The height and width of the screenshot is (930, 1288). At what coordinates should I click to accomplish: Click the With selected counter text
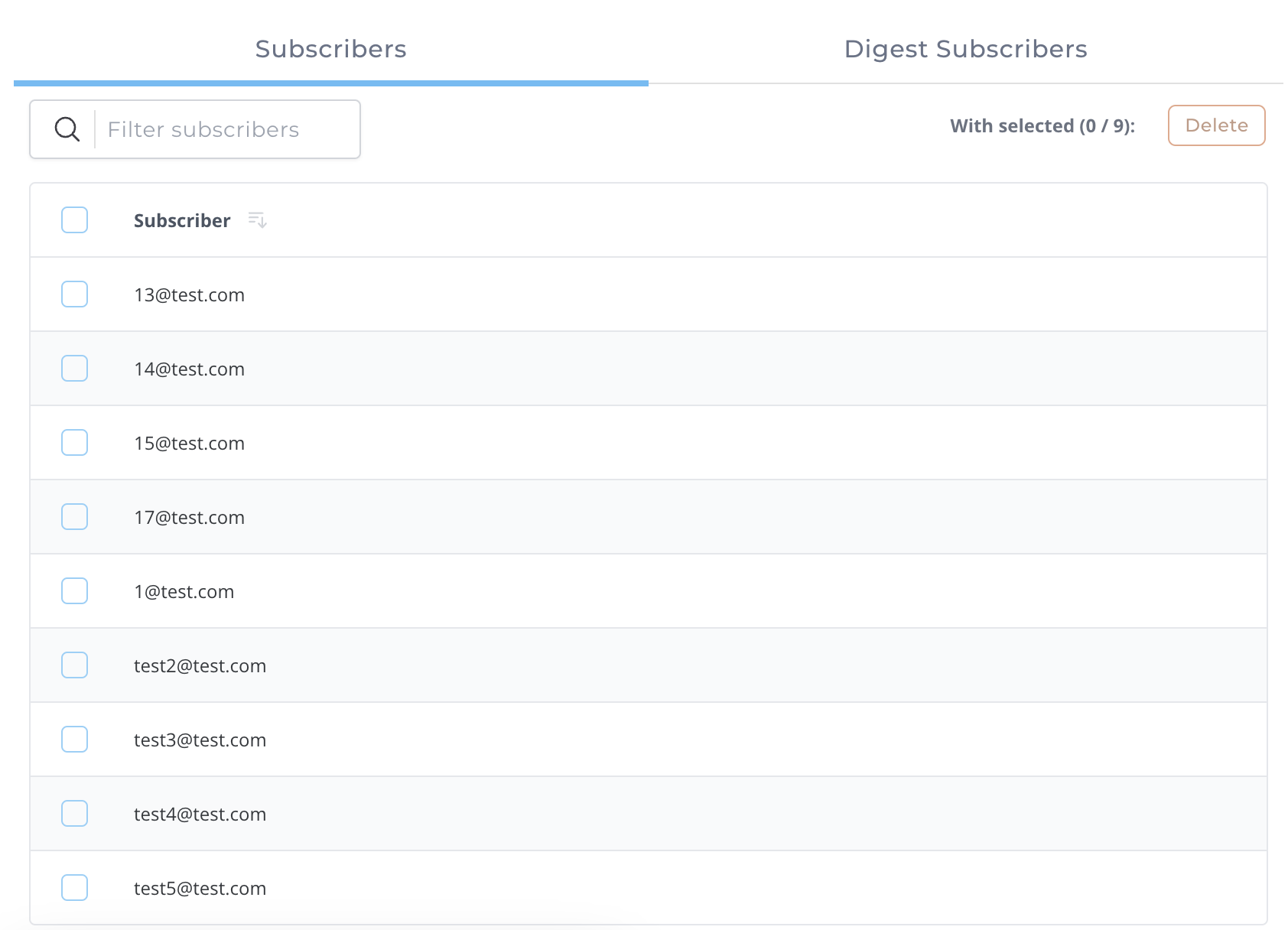coord(1042,125)
